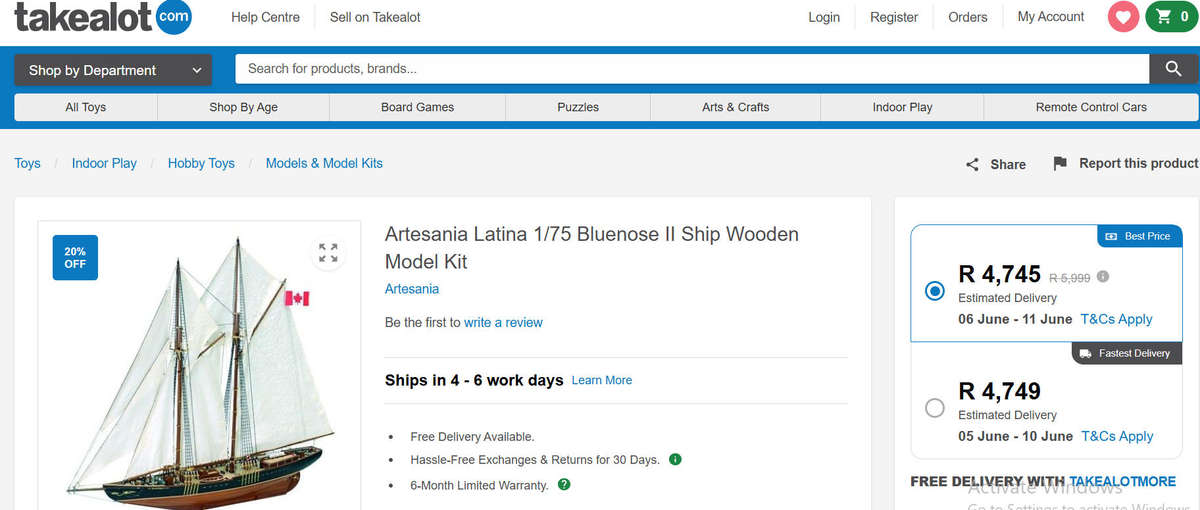Open the wishlist heart icon
The image size is (1200, 510).
[1123, 17]
